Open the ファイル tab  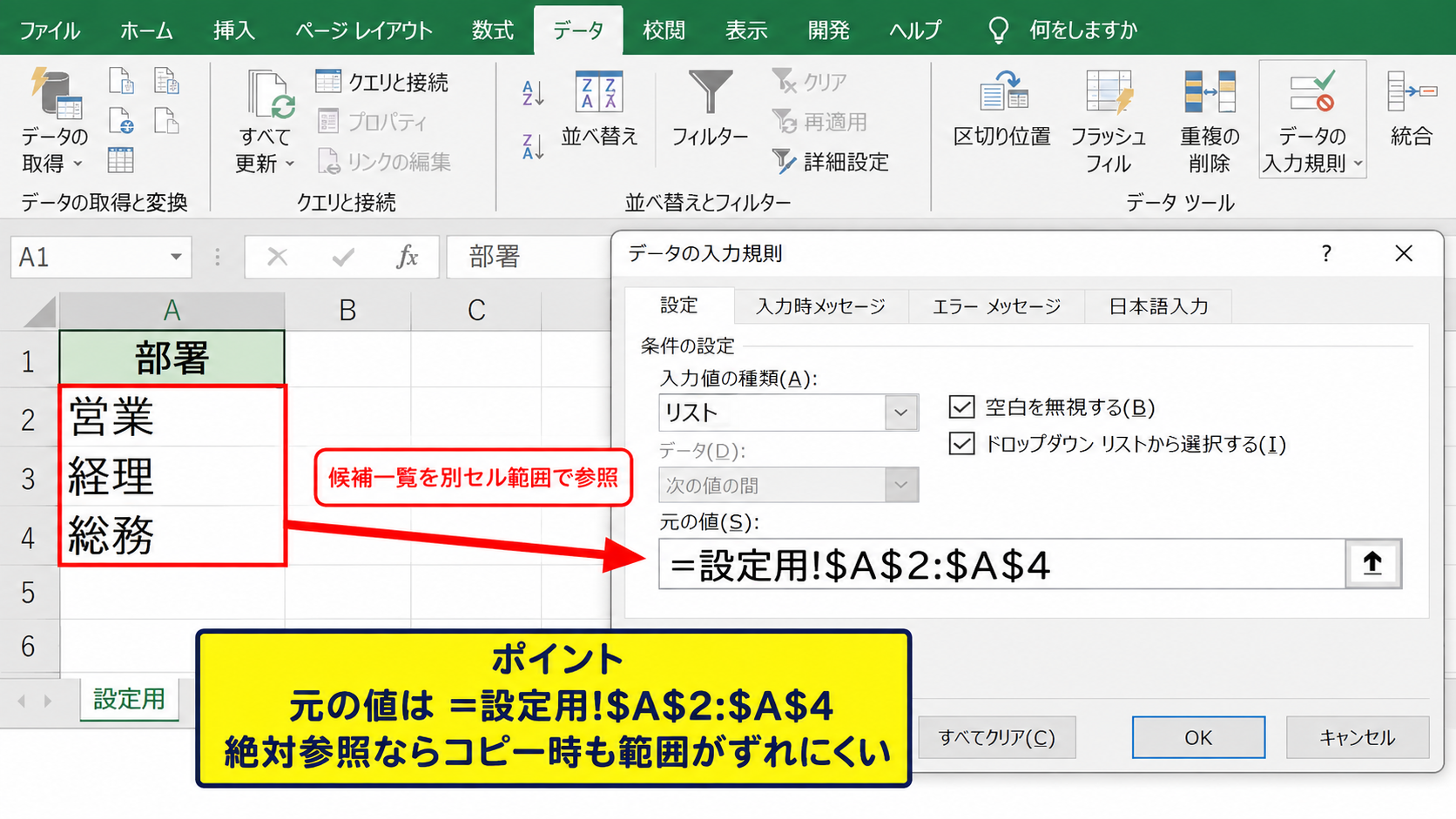coord(50,30)
